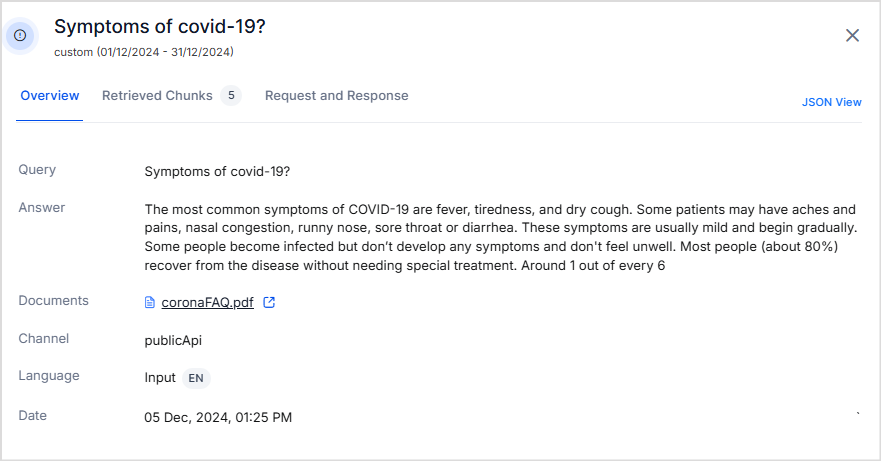Image resolution: width=881 pixels, height=461 pixels.
Task: Click the publicApi channel value
Action: coord(173,341)
